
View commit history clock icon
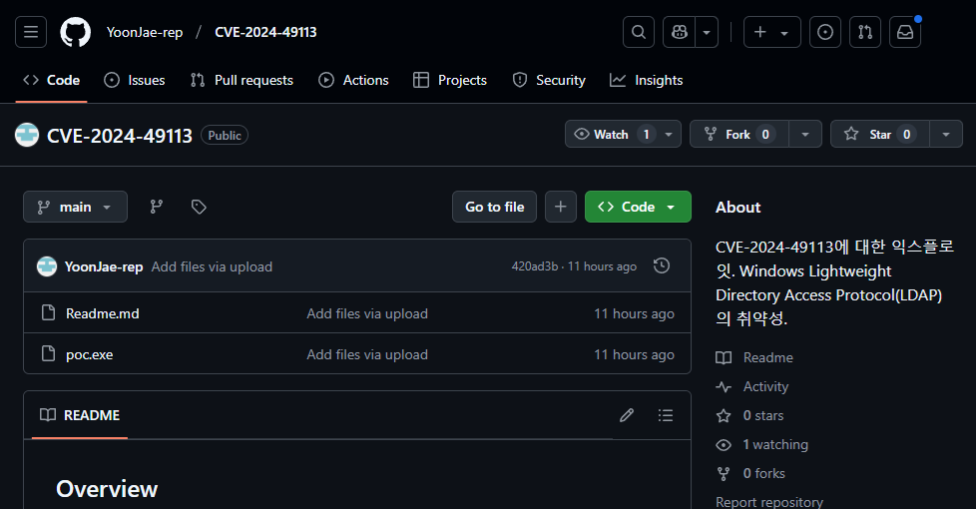[662, 266]
